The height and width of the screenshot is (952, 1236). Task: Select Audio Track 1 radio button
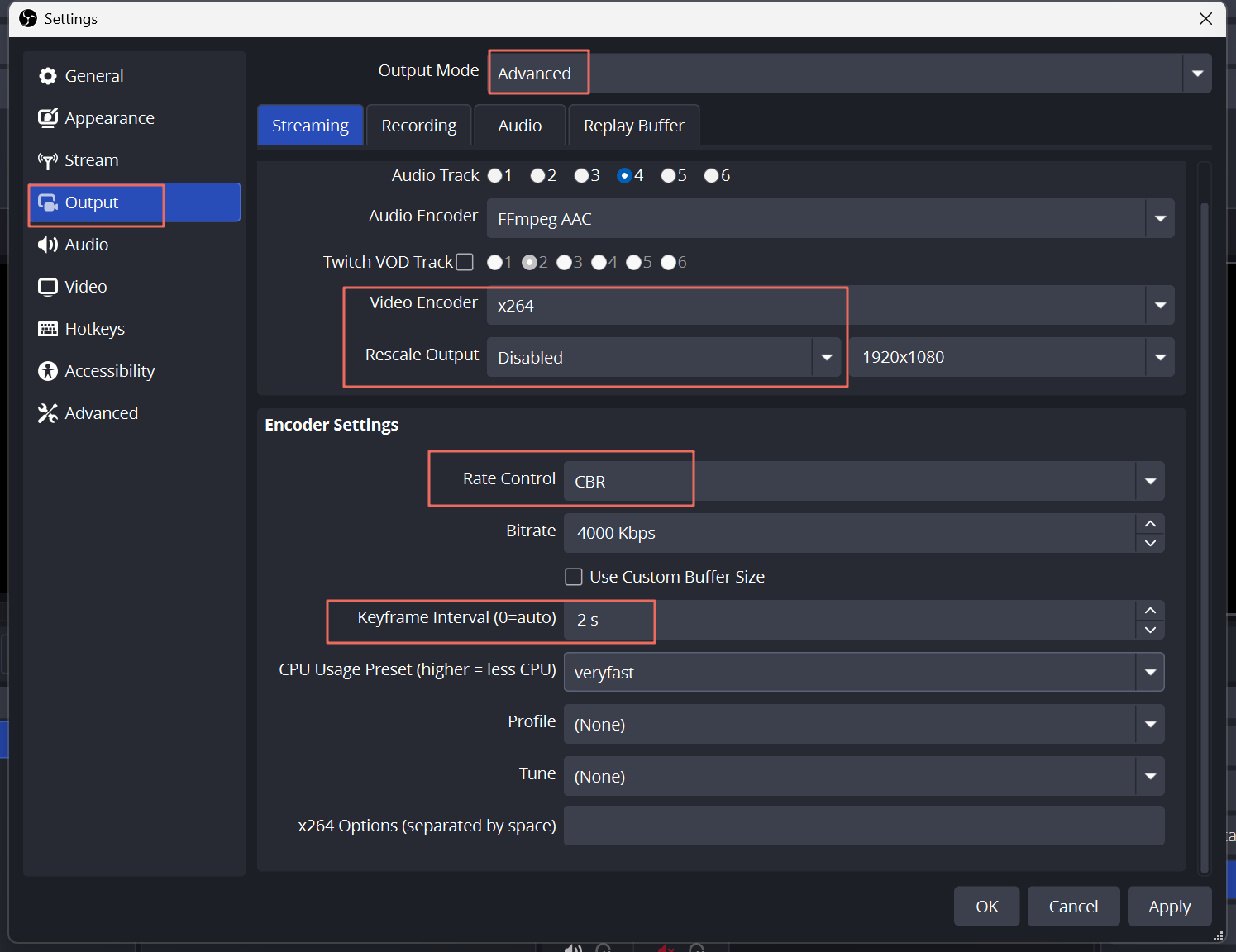[494, 175]
